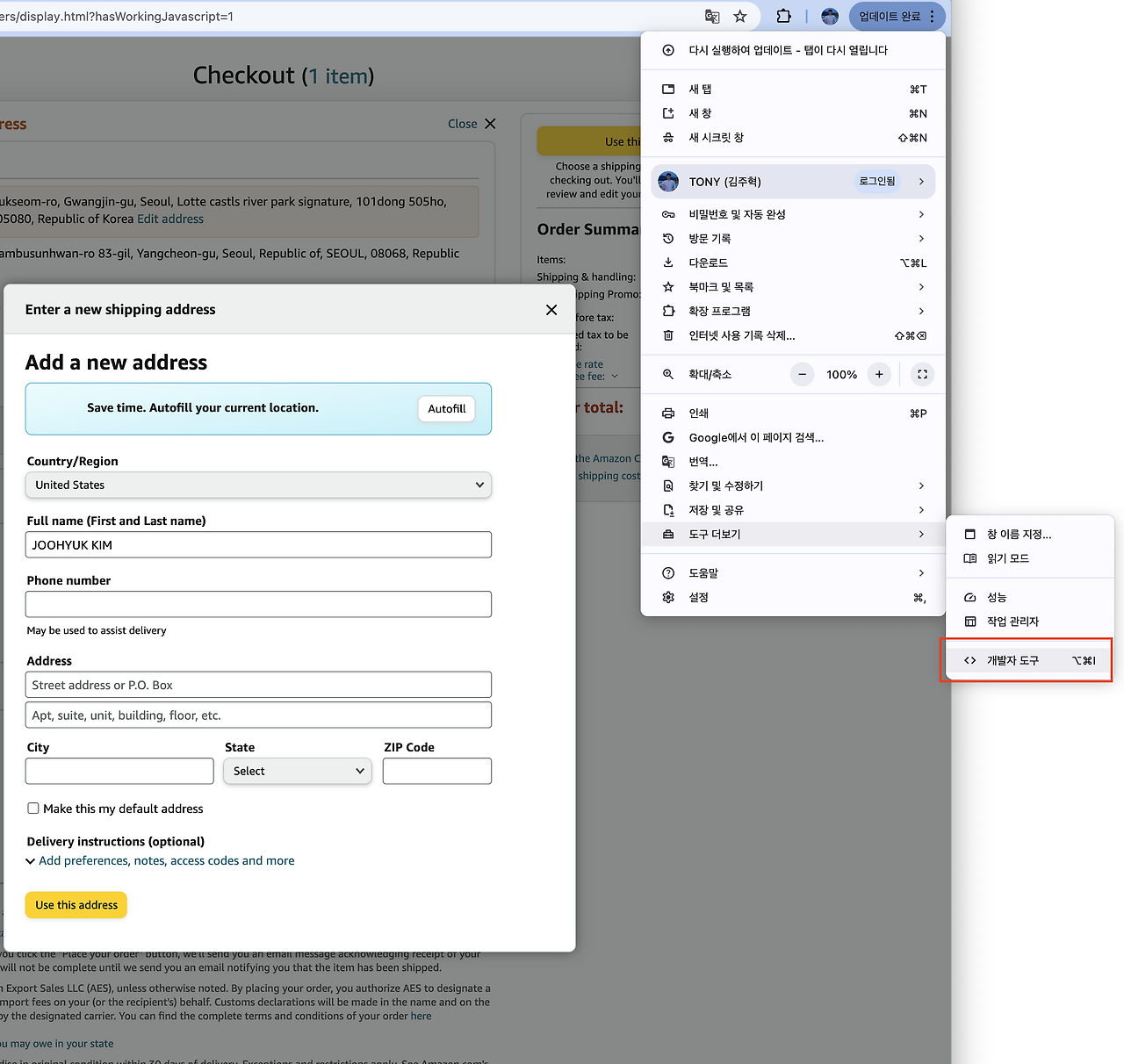Select 번역 translate menu item
The image size is (1124, 1064).
pyautogui.click(x=793, y=462)
